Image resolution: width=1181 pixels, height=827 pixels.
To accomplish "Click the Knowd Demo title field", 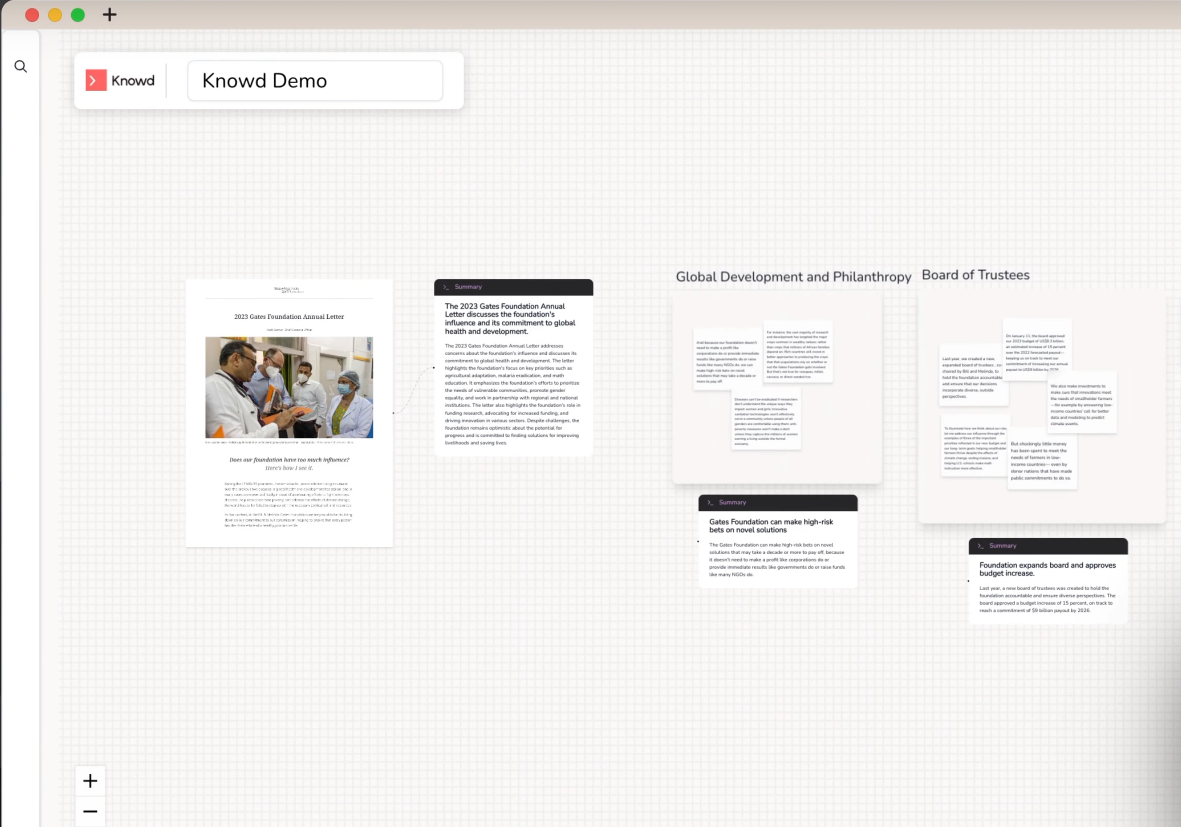I will pos(314,81).
